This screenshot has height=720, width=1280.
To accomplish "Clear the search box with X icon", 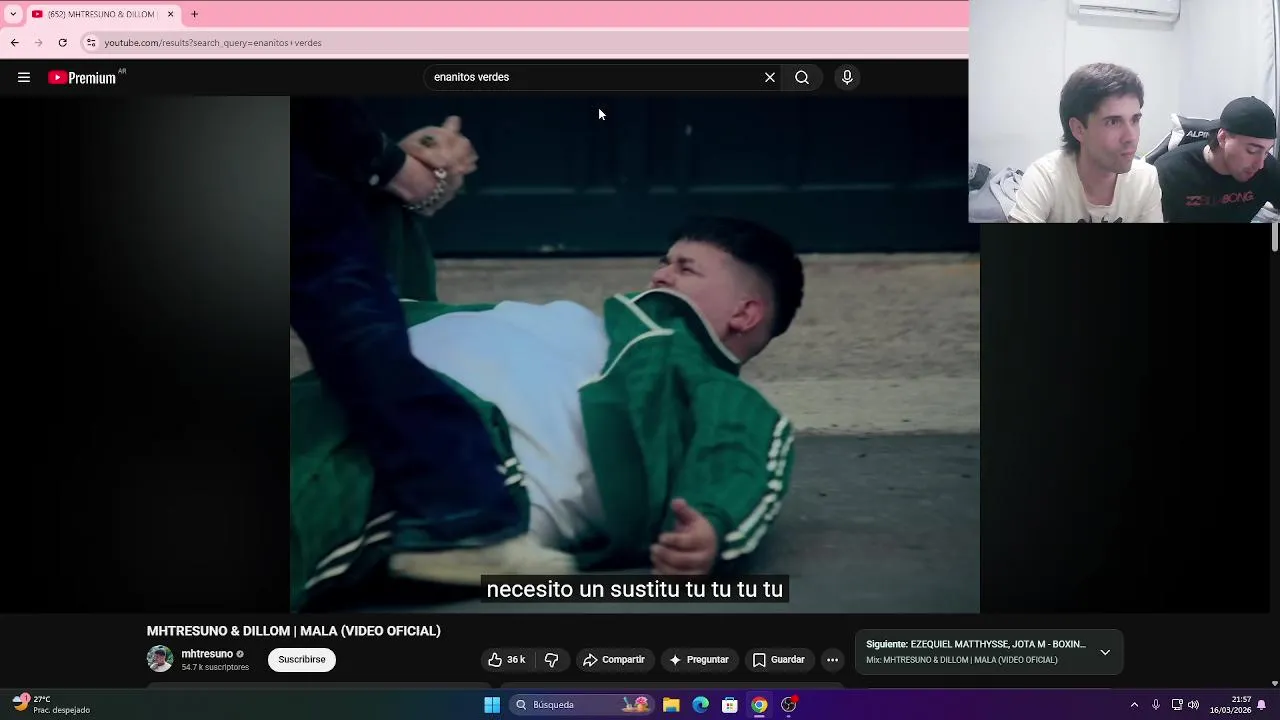I will click(770, 77).
